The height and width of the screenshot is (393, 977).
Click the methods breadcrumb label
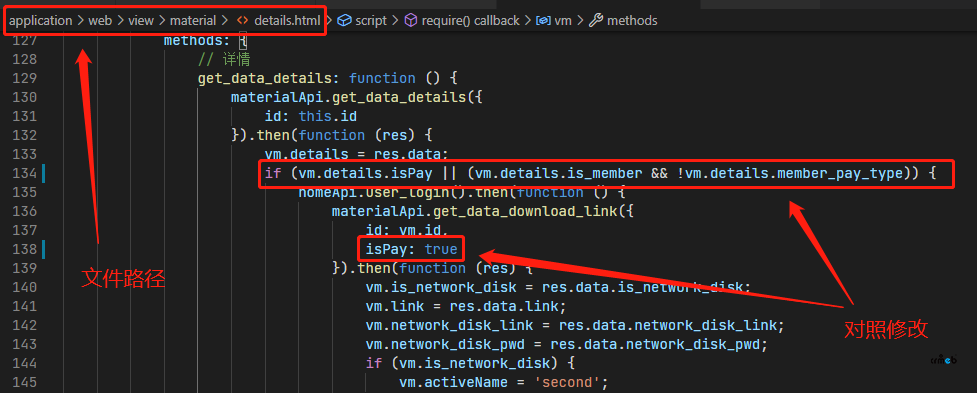coord(632,21)
